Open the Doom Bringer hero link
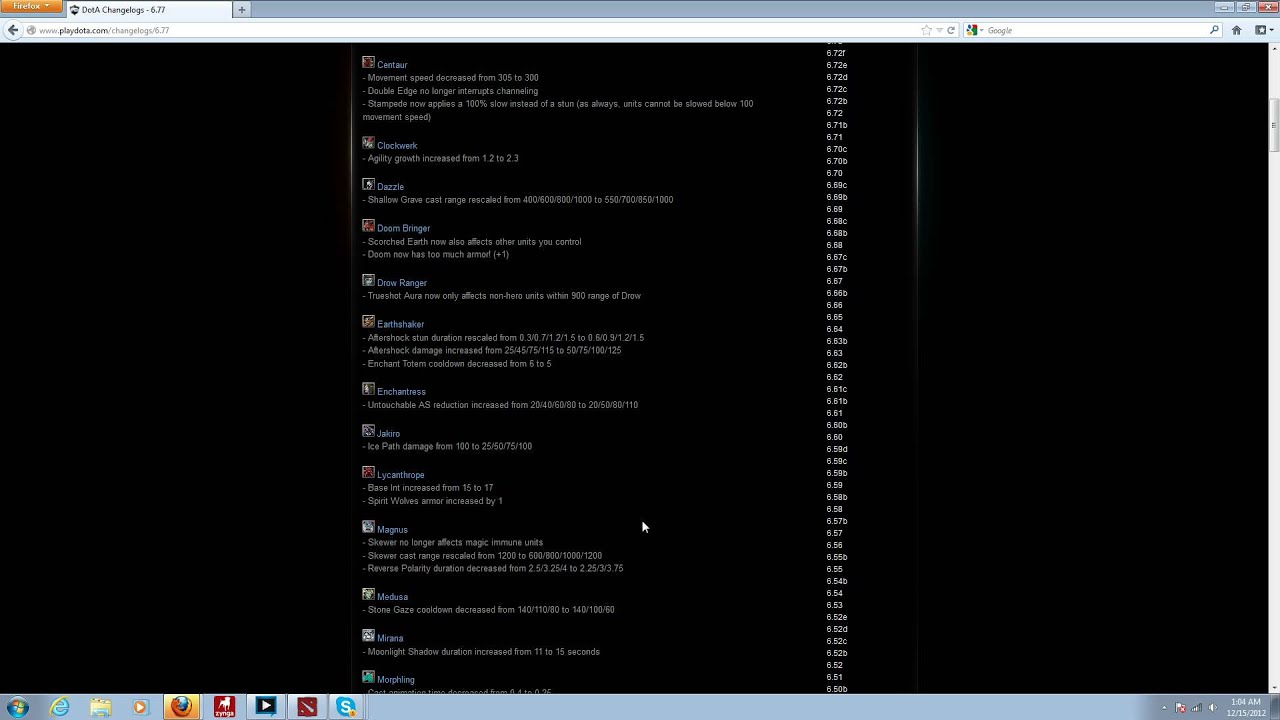The width and height of the screenshot is (1280, 720). point(403,228)
